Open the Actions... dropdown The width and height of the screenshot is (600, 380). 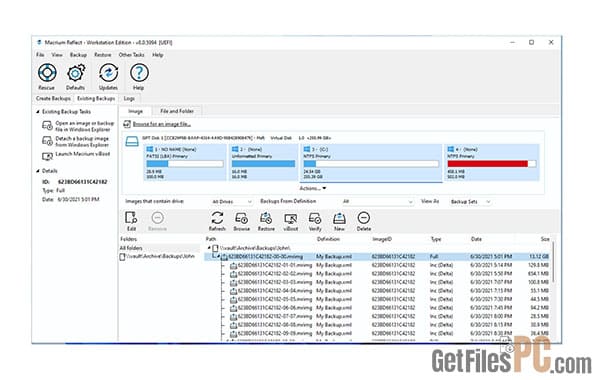[313, 188]
